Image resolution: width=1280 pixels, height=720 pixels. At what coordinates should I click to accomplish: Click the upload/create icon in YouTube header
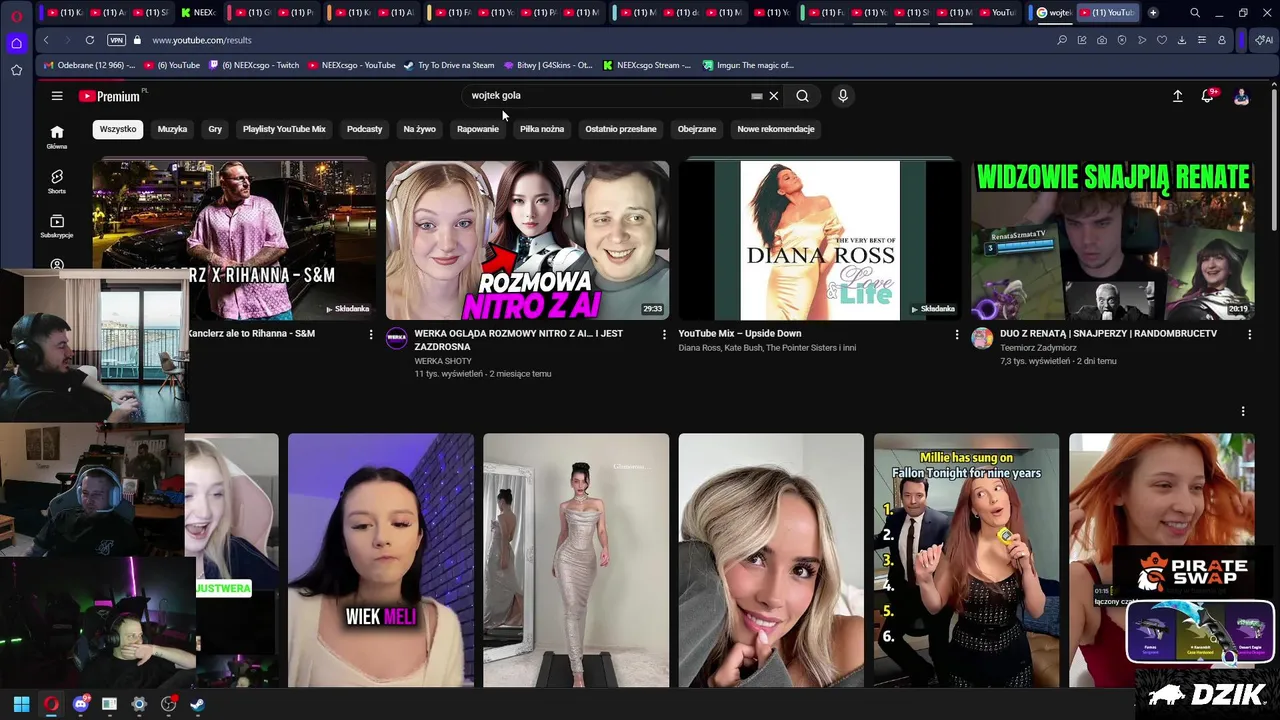pyautogui.click(x=1178, y=96)
